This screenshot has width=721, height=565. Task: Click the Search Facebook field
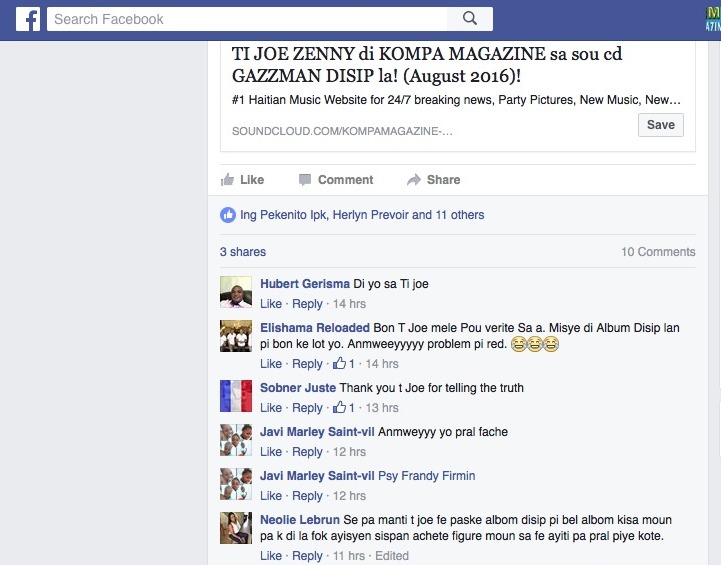(247, 19)
